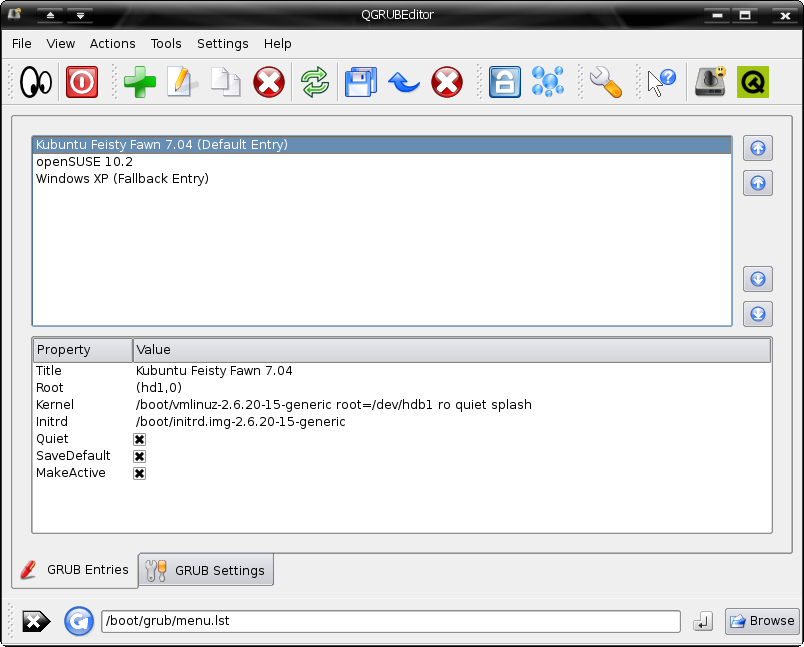Image resolution: width=804 pixels, height=647 pixels.
Task: Select the Windows XP fallback entry
Action: [122, 179]
